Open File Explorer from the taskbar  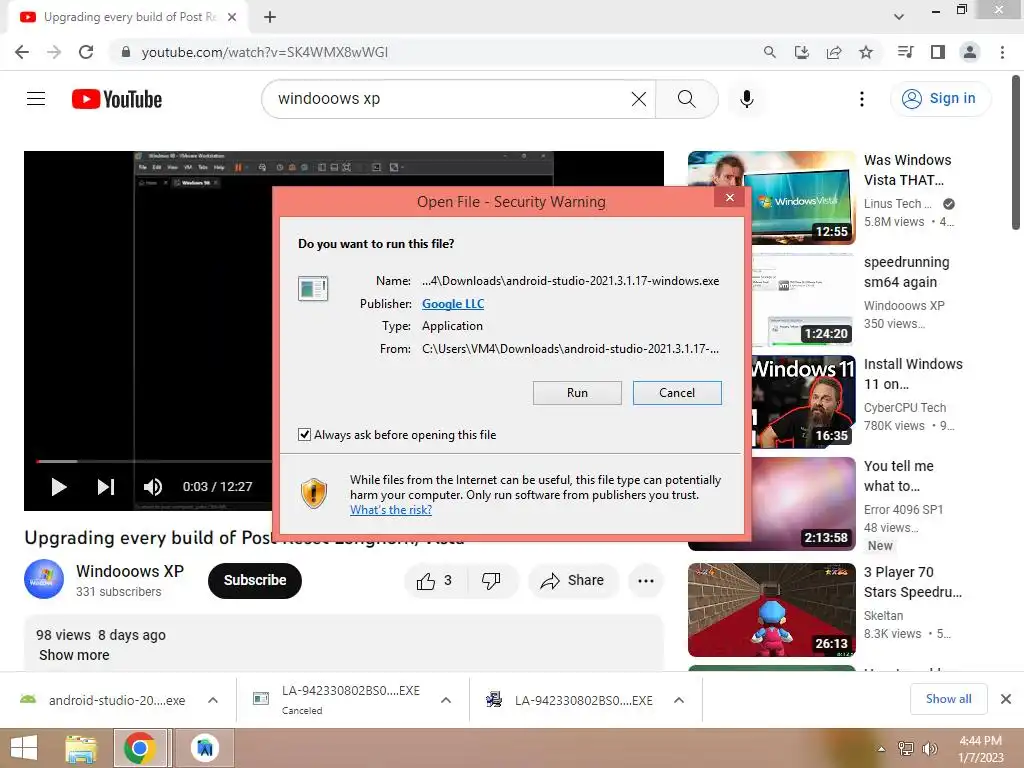coord(80,748)
